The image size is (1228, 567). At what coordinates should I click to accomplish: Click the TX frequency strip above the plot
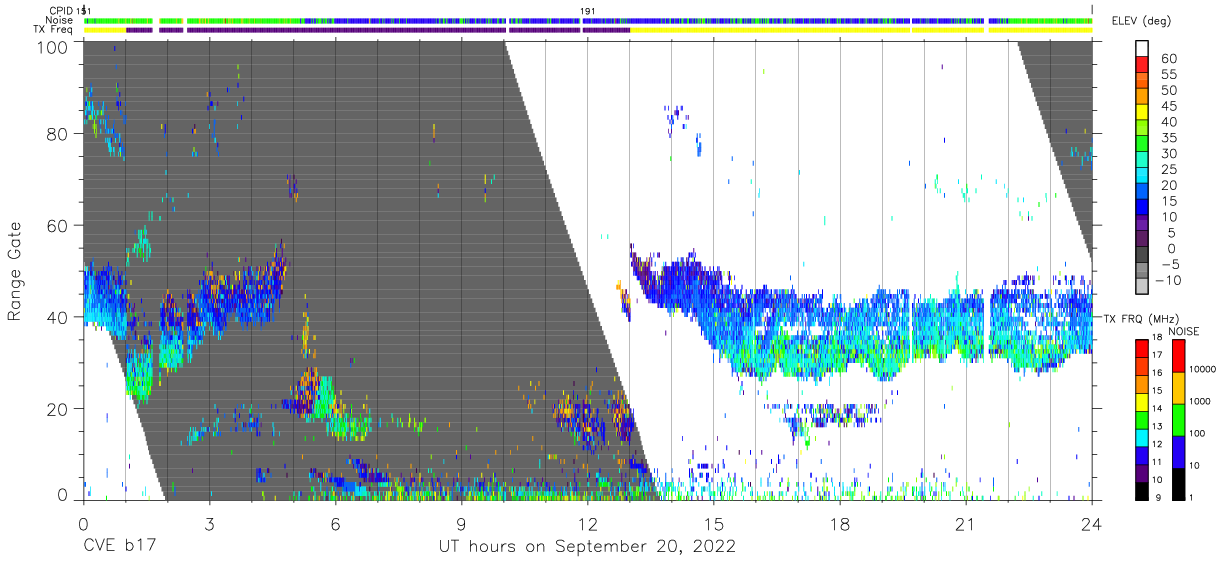[588, 30]
